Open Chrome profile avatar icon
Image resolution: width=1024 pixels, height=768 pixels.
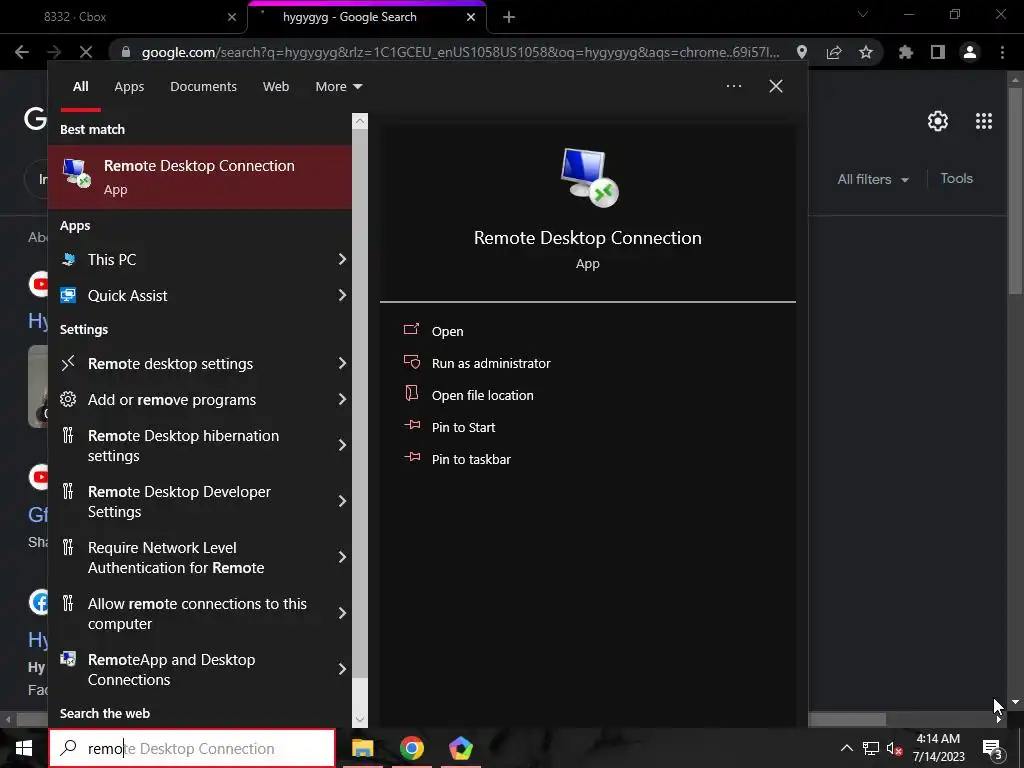(970, 52)
